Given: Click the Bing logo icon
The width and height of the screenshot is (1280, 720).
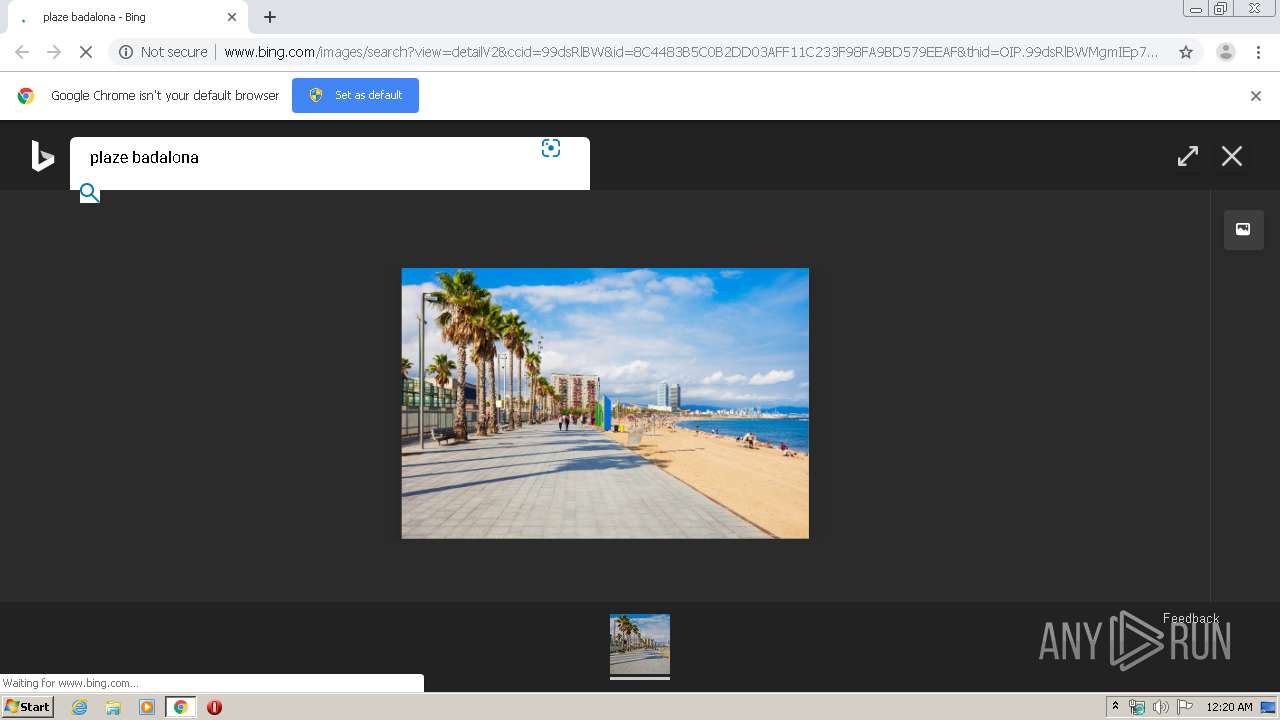Looking at the screenshot, I should (x=42, y=156).
